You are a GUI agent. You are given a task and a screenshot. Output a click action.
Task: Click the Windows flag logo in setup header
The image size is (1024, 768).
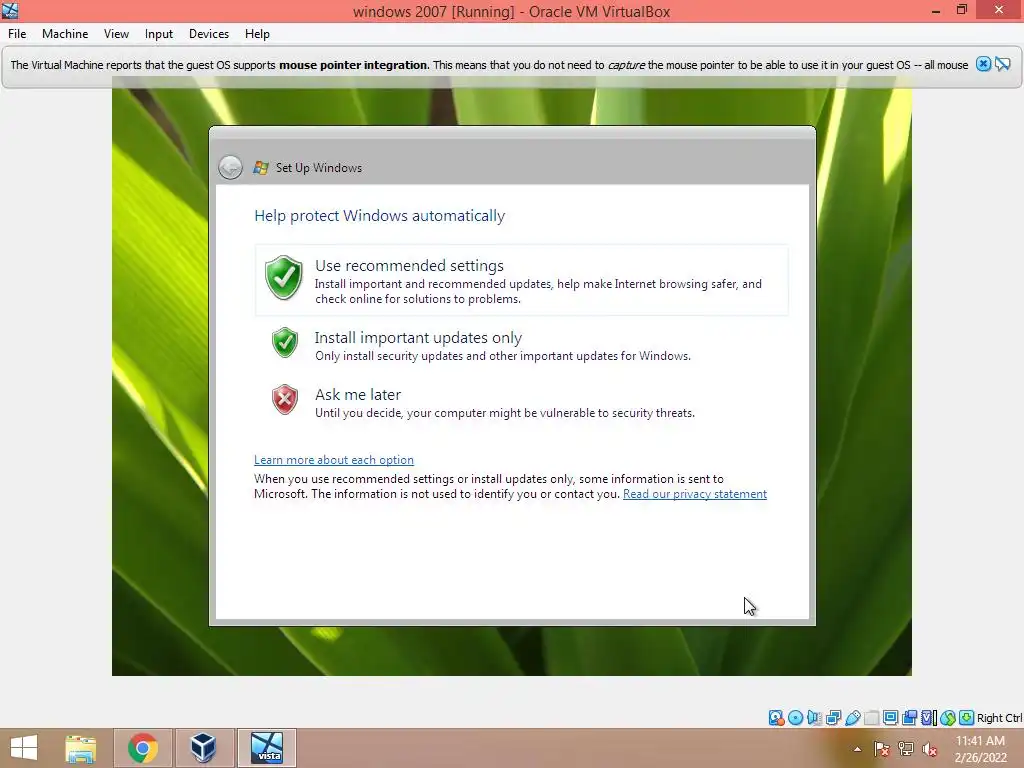(x=261, y=168)
